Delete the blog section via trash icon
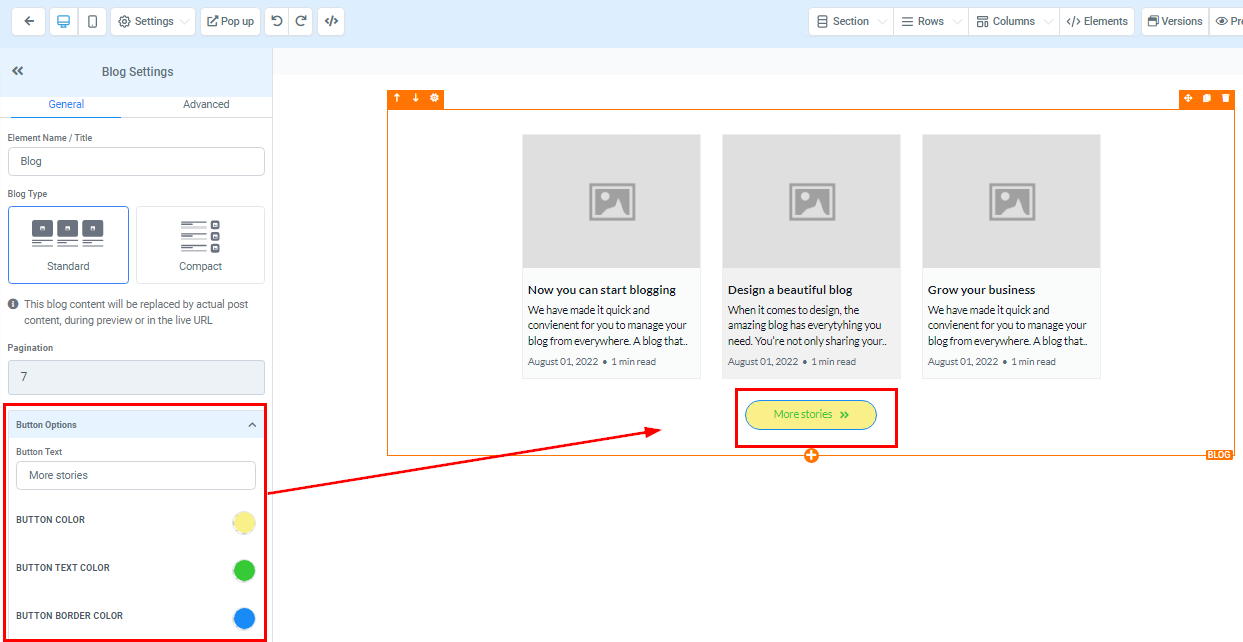The image size is (1243, 642). click(1225, 98)
